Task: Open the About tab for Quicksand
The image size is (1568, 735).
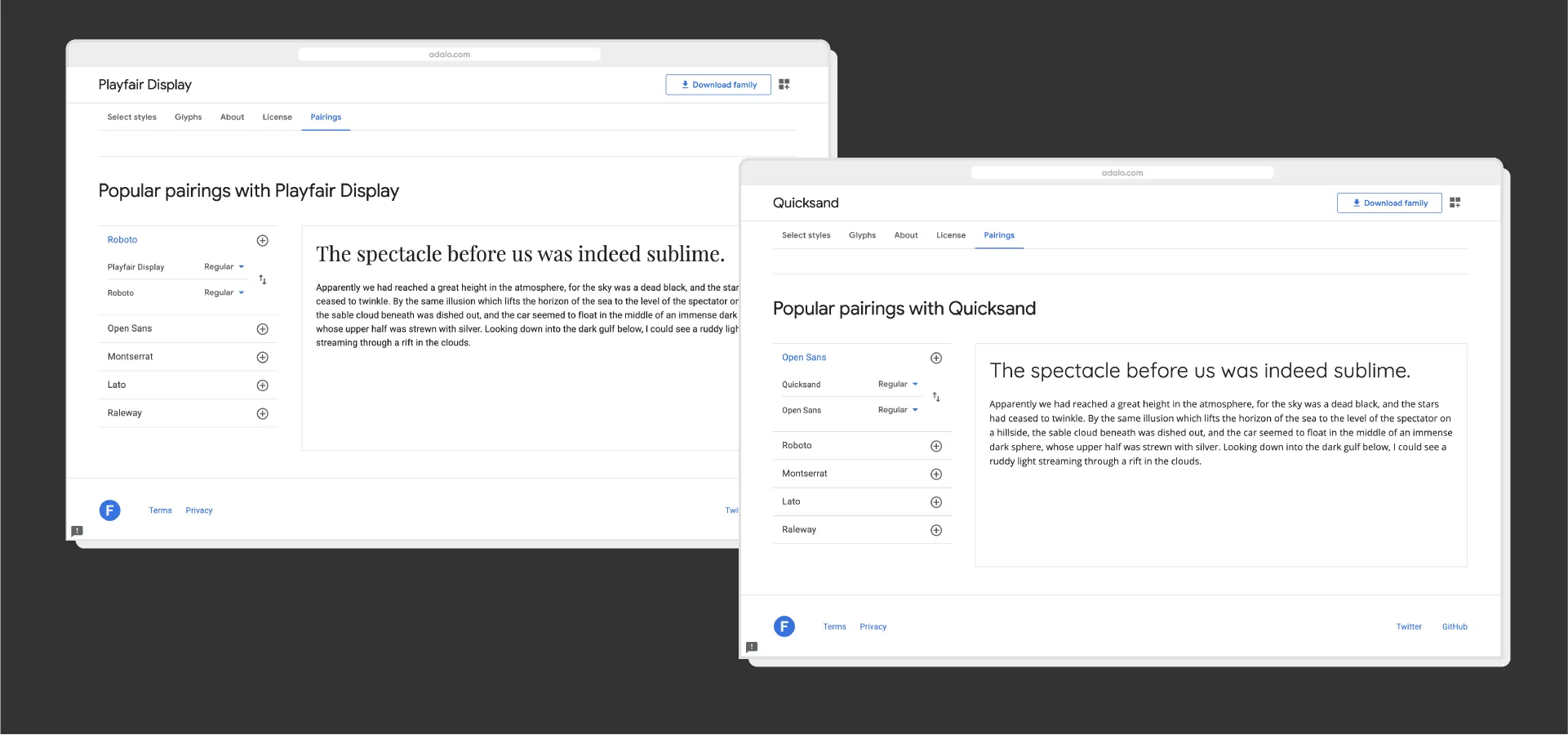Action: tap(905, 235)
